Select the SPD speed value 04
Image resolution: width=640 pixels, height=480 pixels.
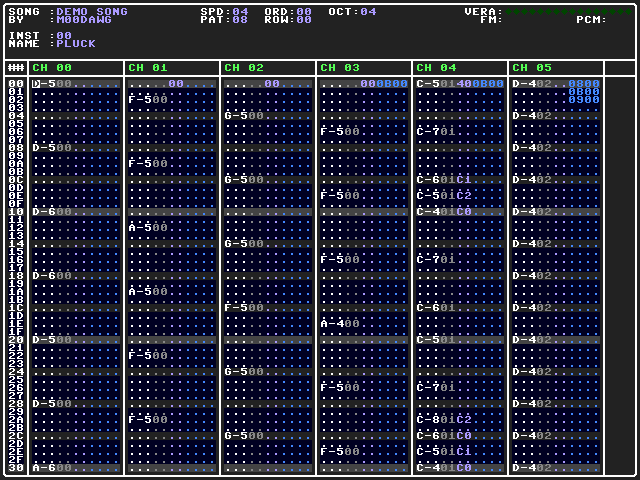coord(240,12)
